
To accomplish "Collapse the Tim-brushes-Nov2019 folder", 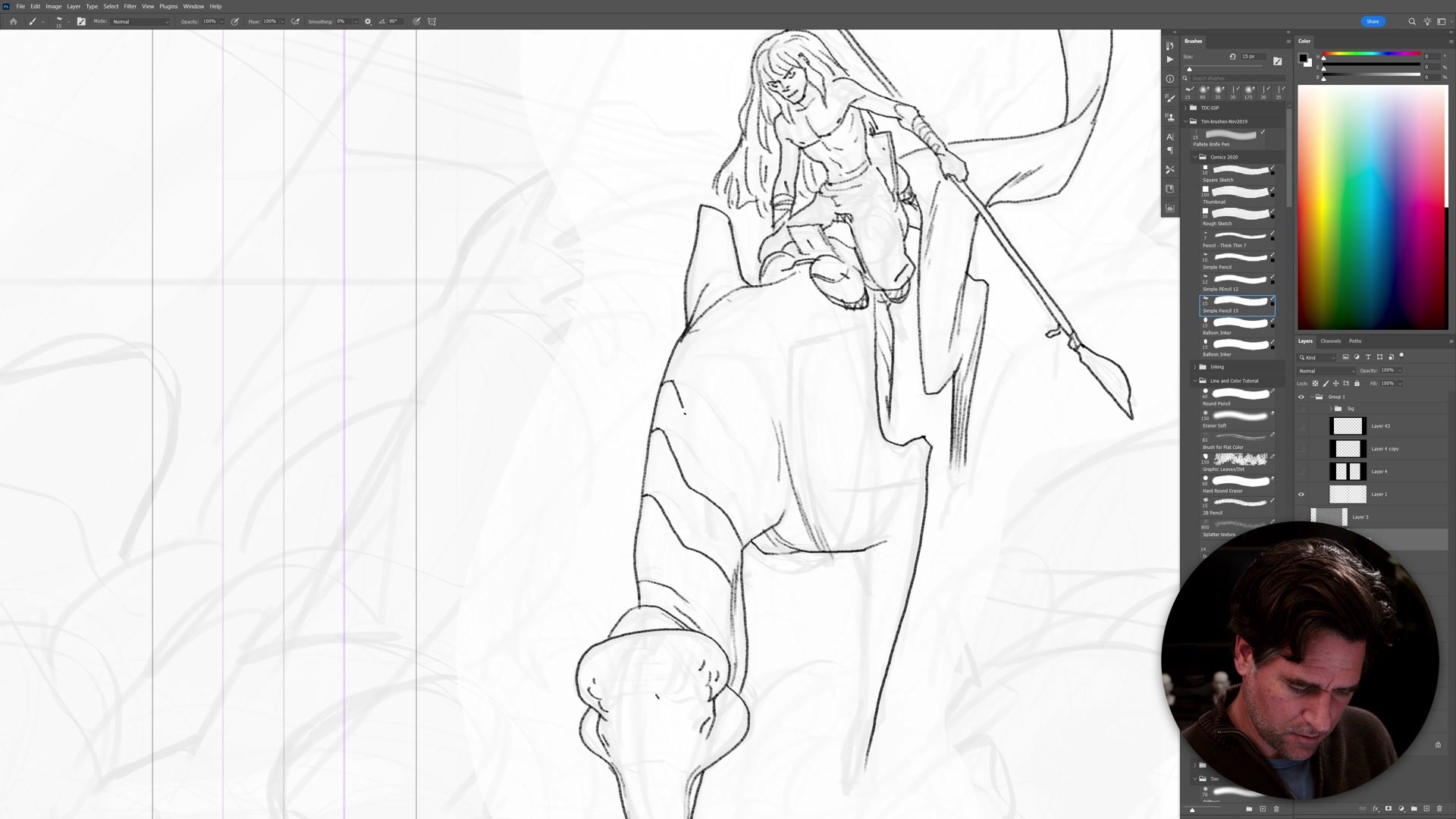I will click(x=1186, y=121).
